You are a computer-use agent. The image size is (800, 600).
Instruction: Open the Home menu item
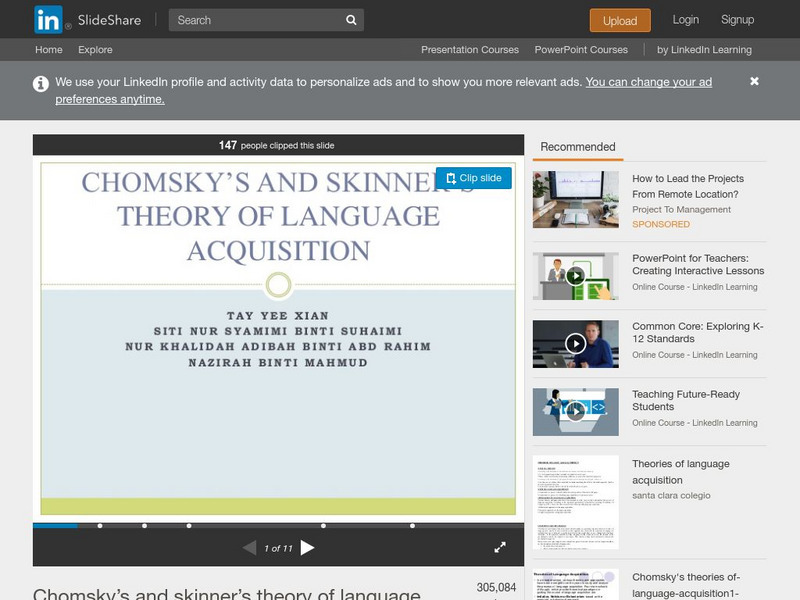click(48, 50)
